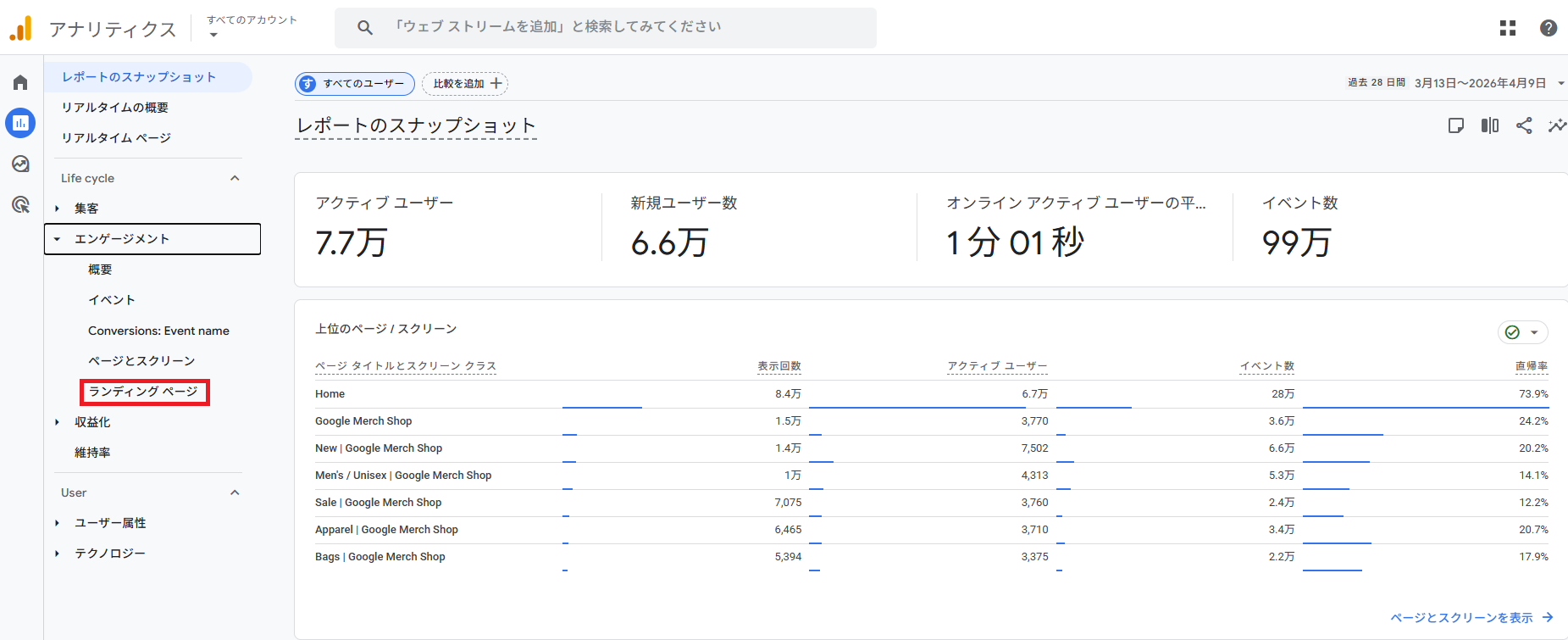
Task: Click 表示回数 column header
Action: 779,366
